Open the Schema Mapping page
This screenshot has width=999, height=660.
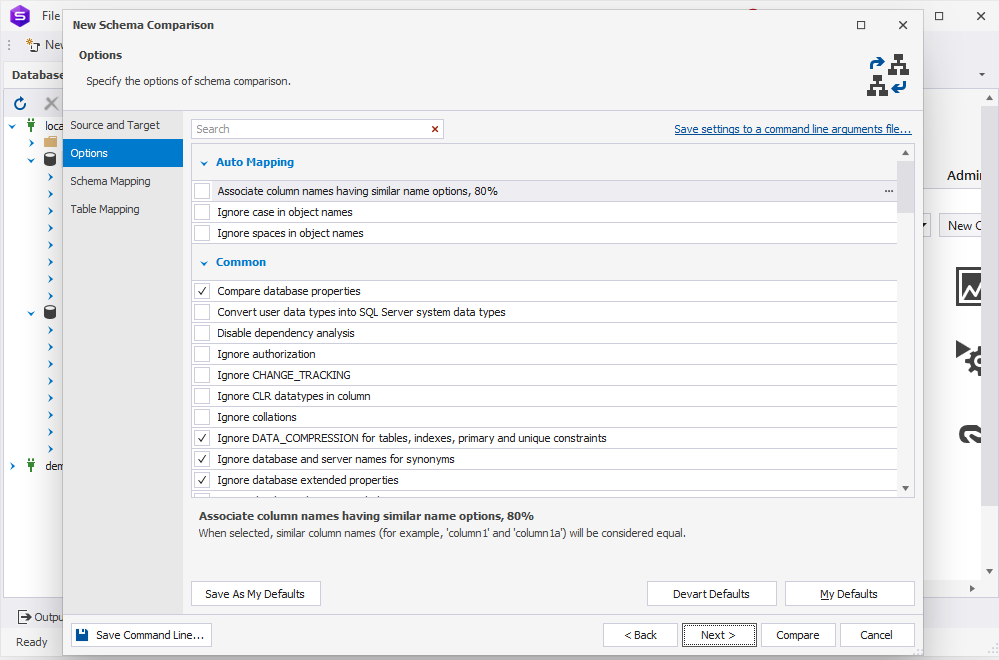point(110,181)
